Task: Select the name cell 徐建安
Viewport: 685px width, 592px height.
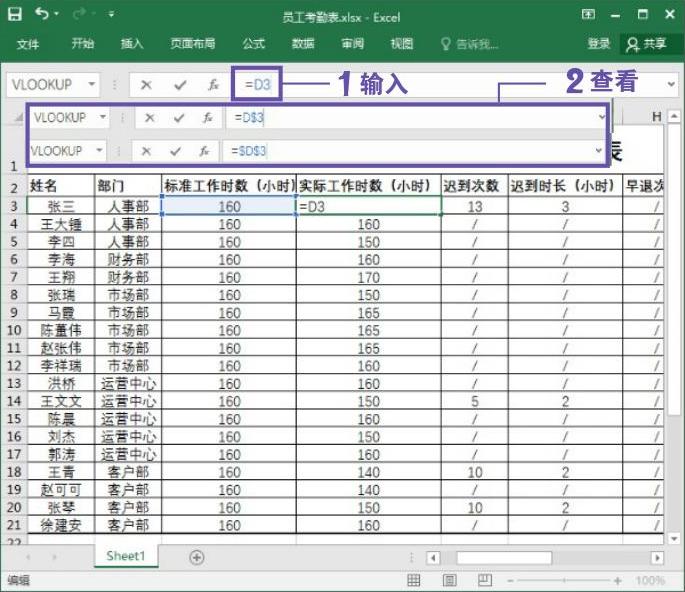Action: [61, 525]
